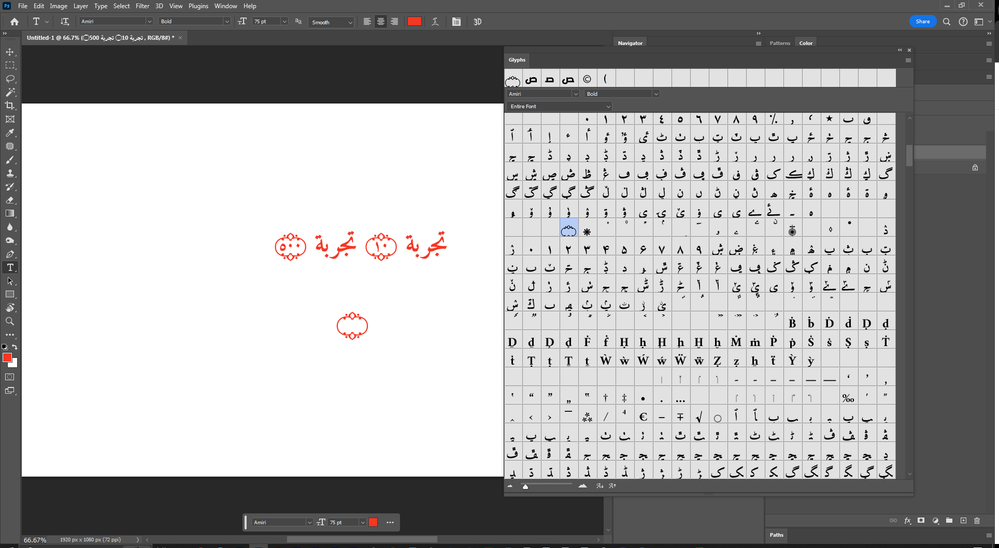Create new fill or adjustment layer
The width and height of the screenshot is (999, 548).
tap(935, 521)
